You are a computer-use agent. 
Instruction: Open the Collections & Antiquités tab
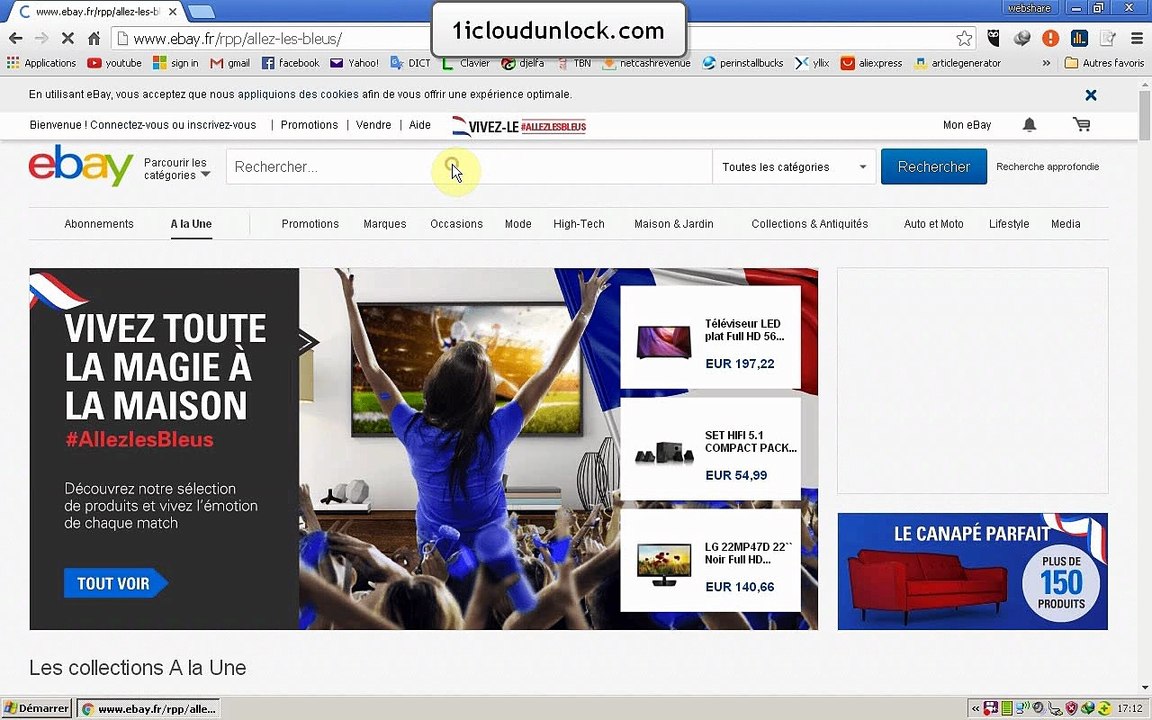810,224
